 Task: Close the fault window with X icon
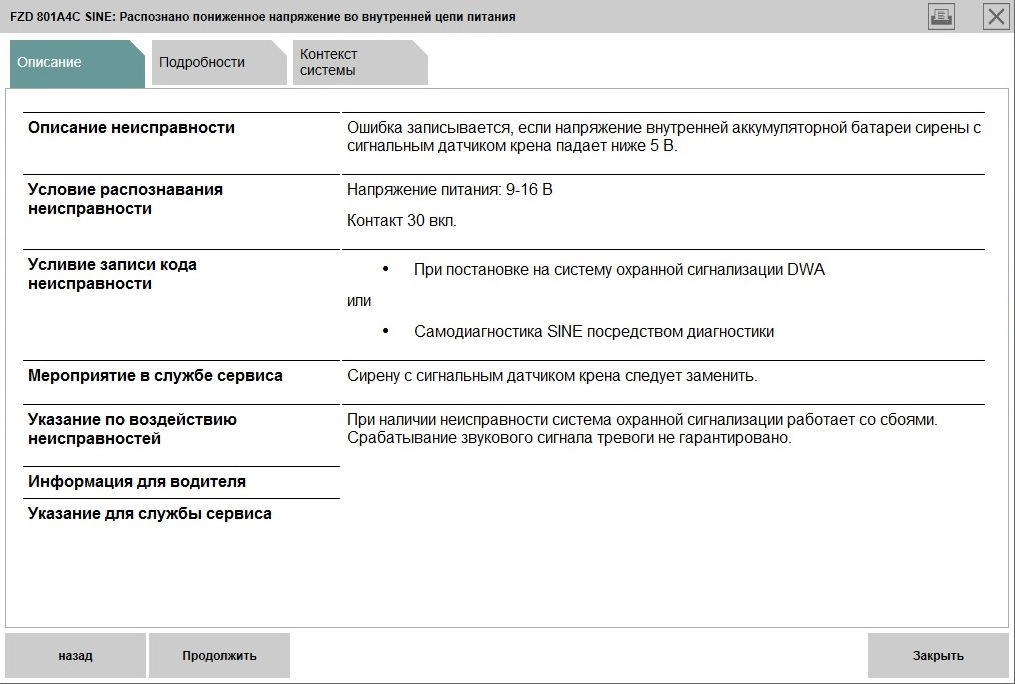996,16
